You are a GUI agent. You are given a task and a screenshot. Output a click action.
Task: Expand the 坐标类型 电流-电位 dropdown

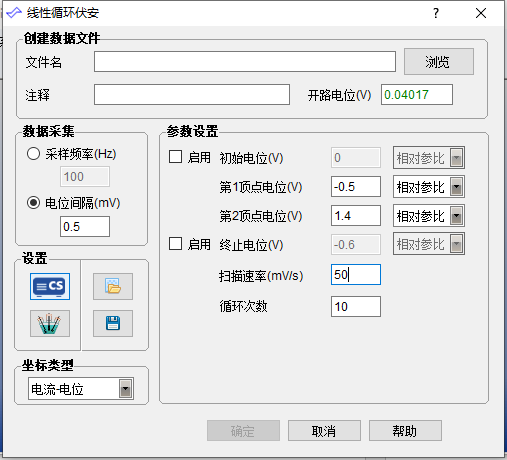pos(81,389)
